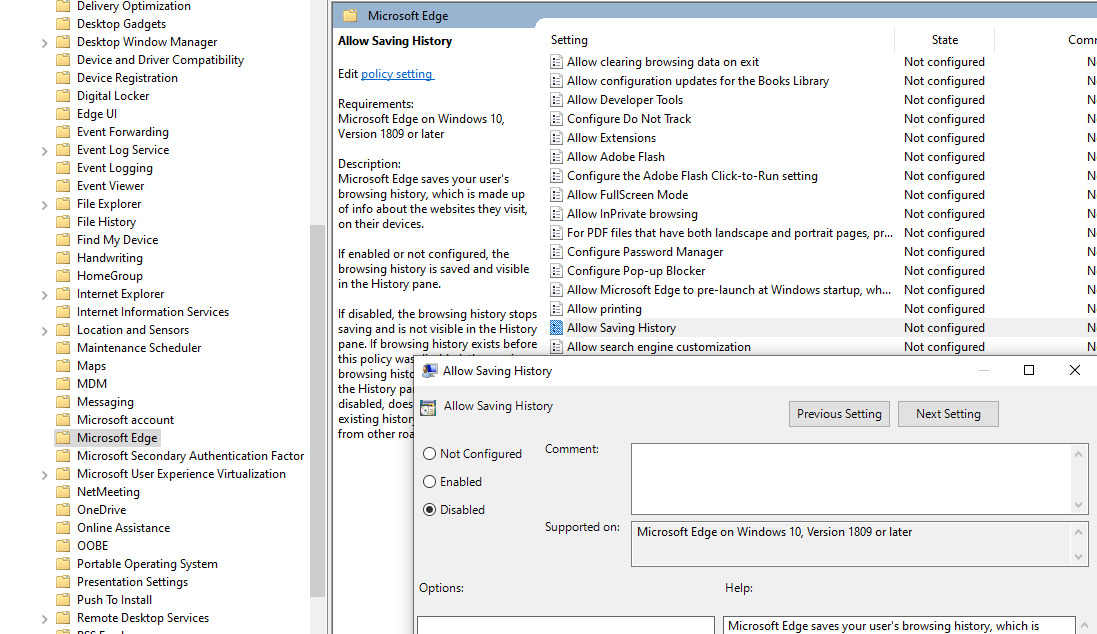Select Allow configuration updates for Books Library
This screenshot has width=1097, height=634.
click(698, 81)
